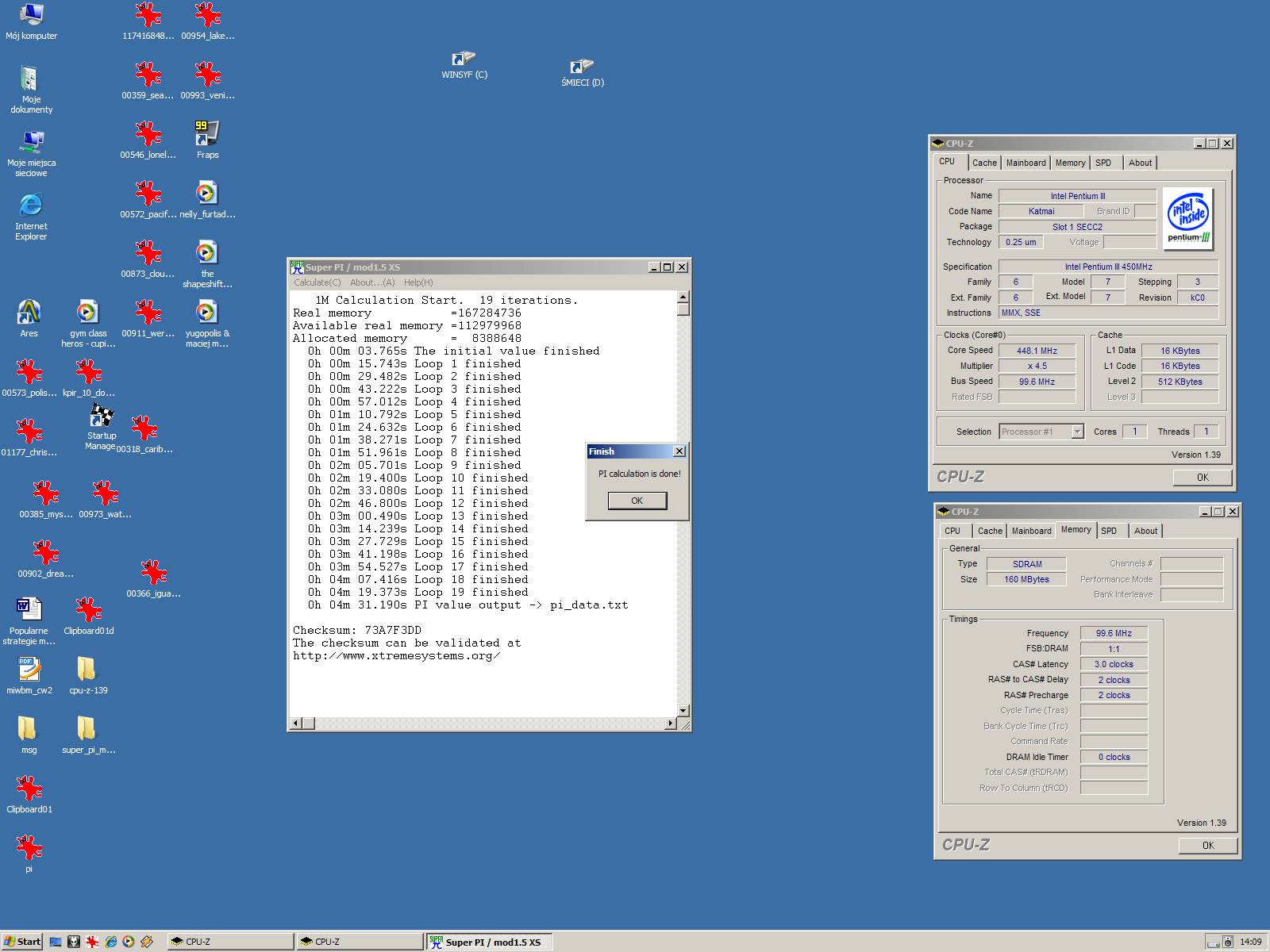Open the Mój komputer desktop icon

point(31,21)
